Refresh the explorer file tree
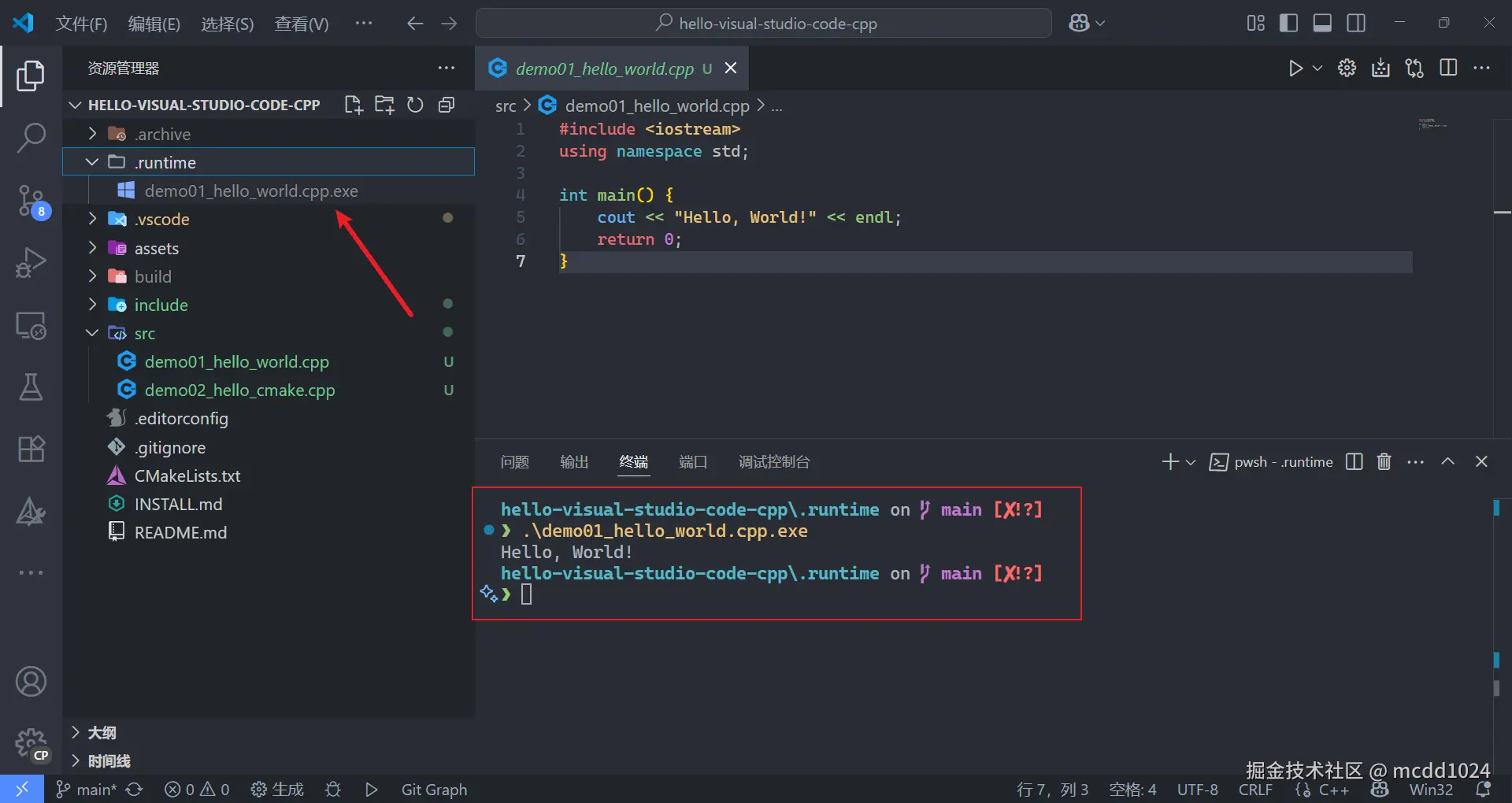 coord(415,105)
